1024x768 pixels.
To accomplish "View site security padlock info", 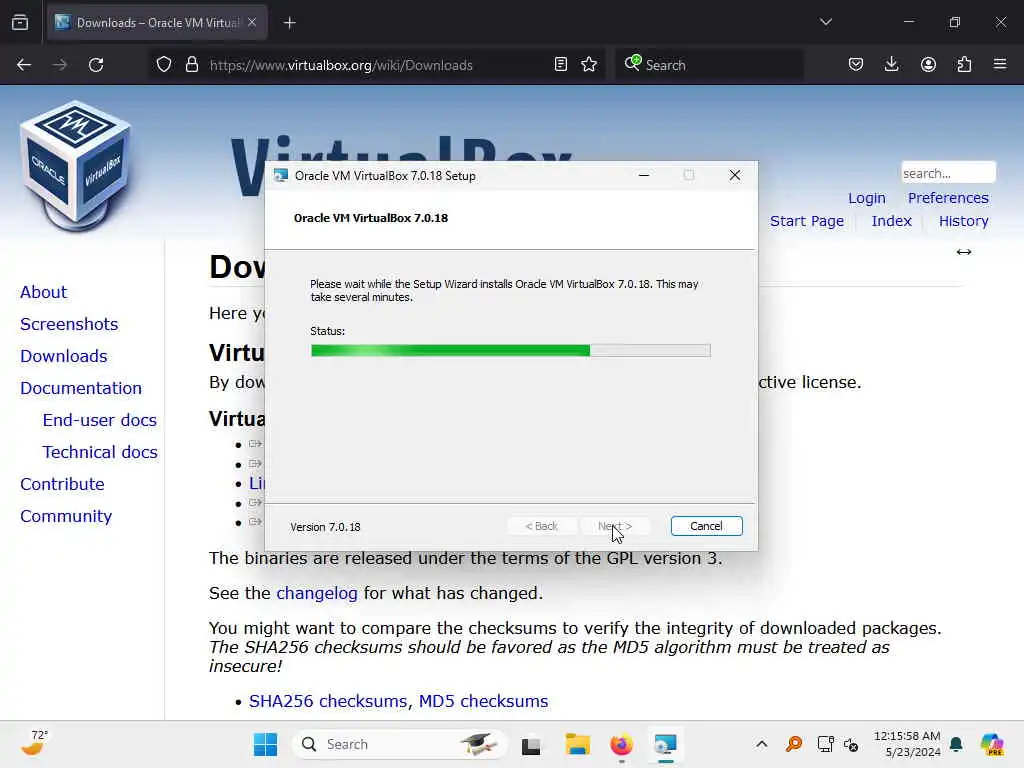I will click(x=191, y=65).
